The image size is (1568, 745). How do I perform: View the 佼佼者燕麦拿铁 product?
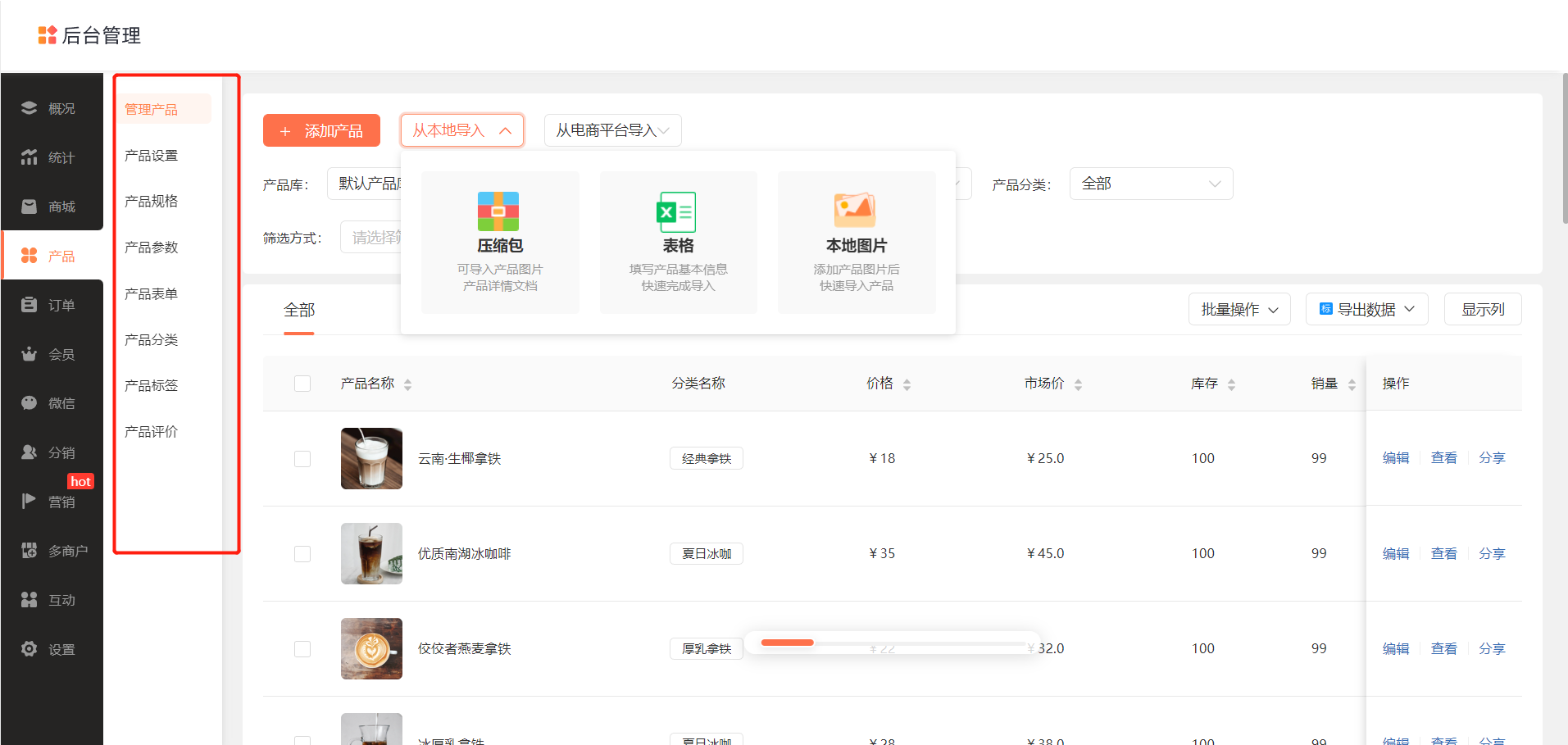click(x=1444, y=648)
